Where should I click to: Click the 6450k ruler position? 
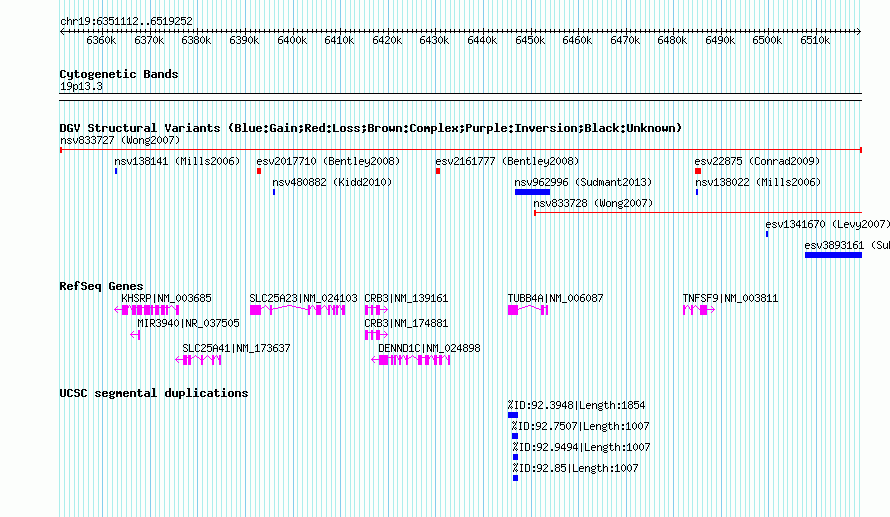(530, 40)
